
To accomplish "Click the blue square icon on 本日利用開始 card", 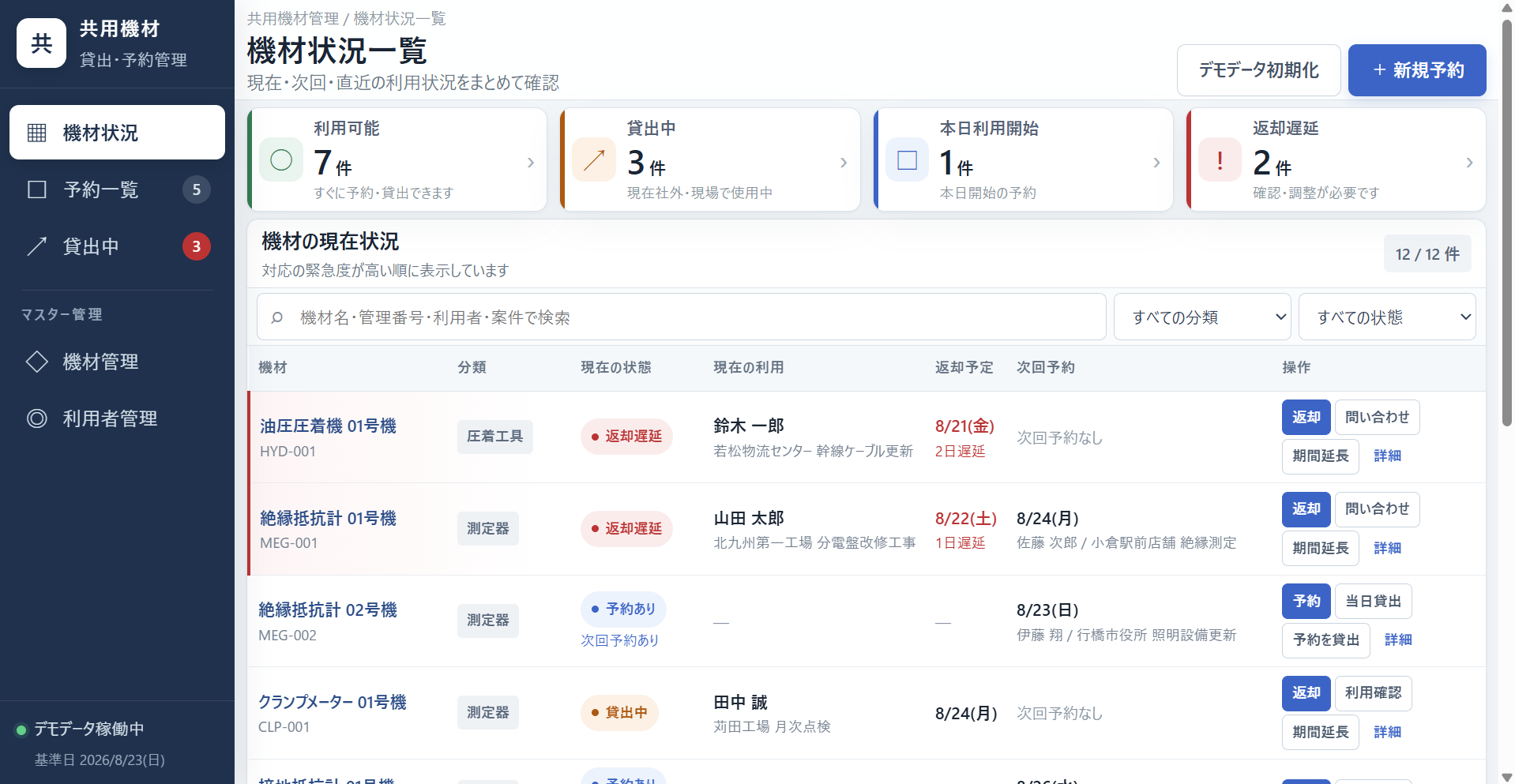I will tap(908, 160).
